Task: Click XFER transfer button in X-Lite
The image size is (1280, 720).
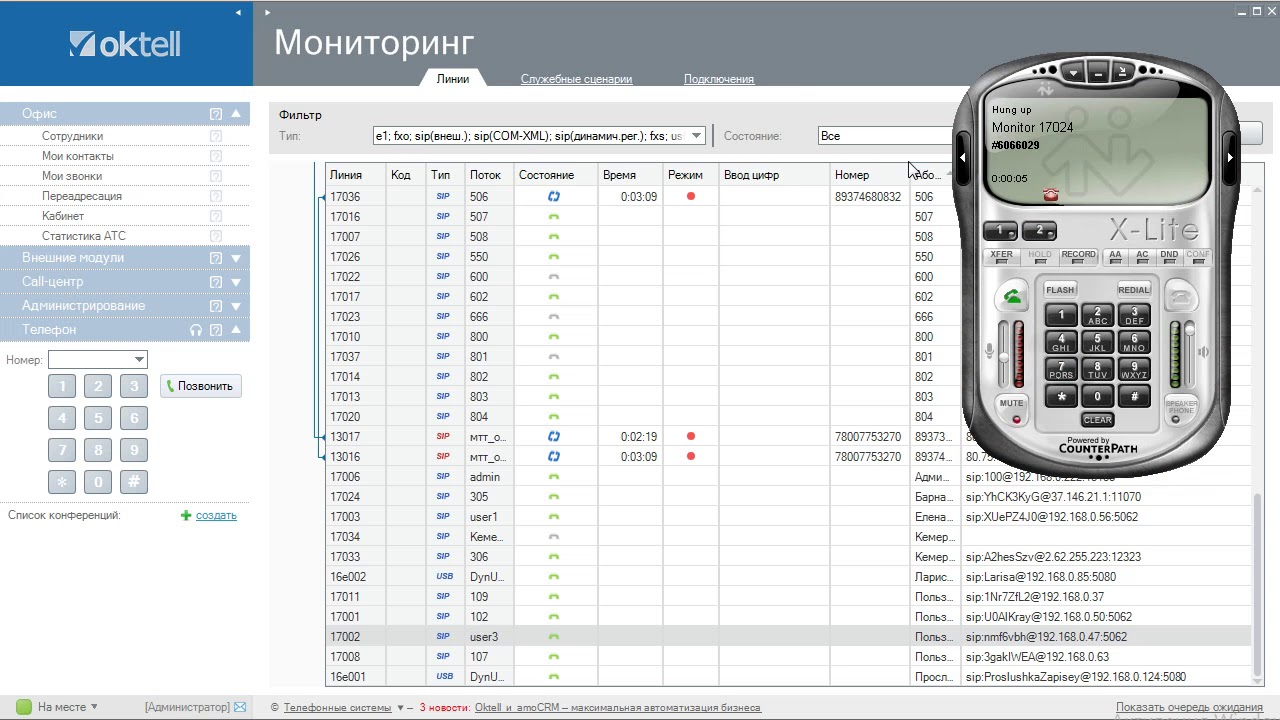Action: click(x=1001, y=256)
